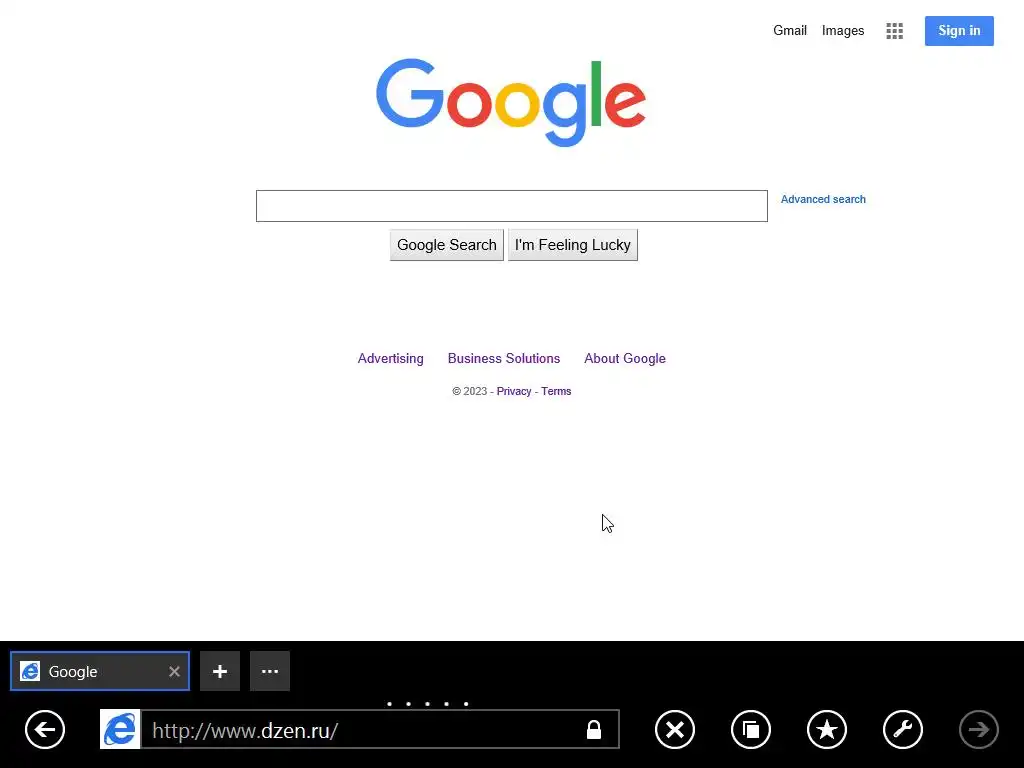The image size is (1024, 768).
Task: Open tab tools ellipsis menu
Action: click(270, 671)
